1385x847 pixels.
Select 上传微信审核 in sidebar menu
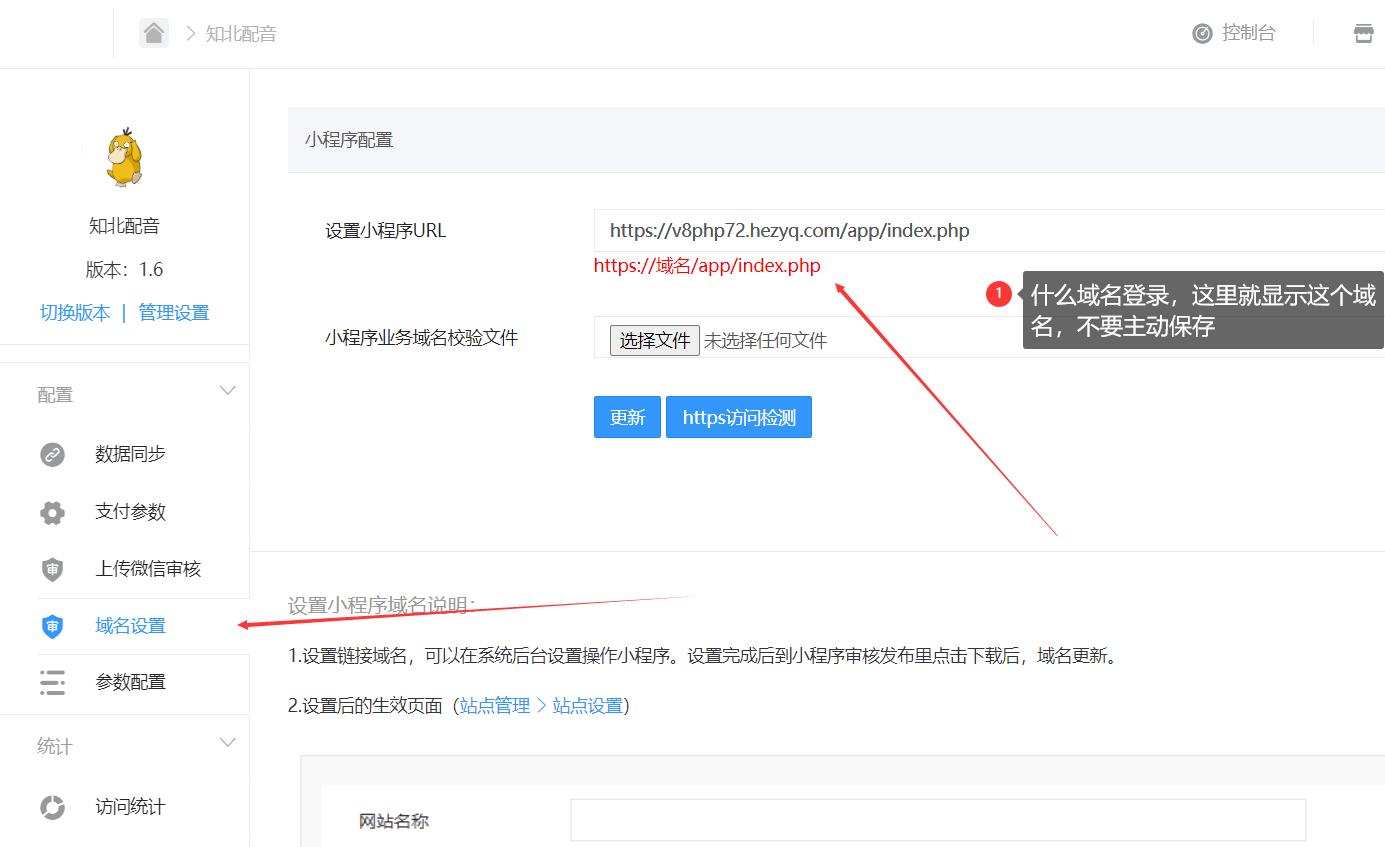(x=148, y=569)
